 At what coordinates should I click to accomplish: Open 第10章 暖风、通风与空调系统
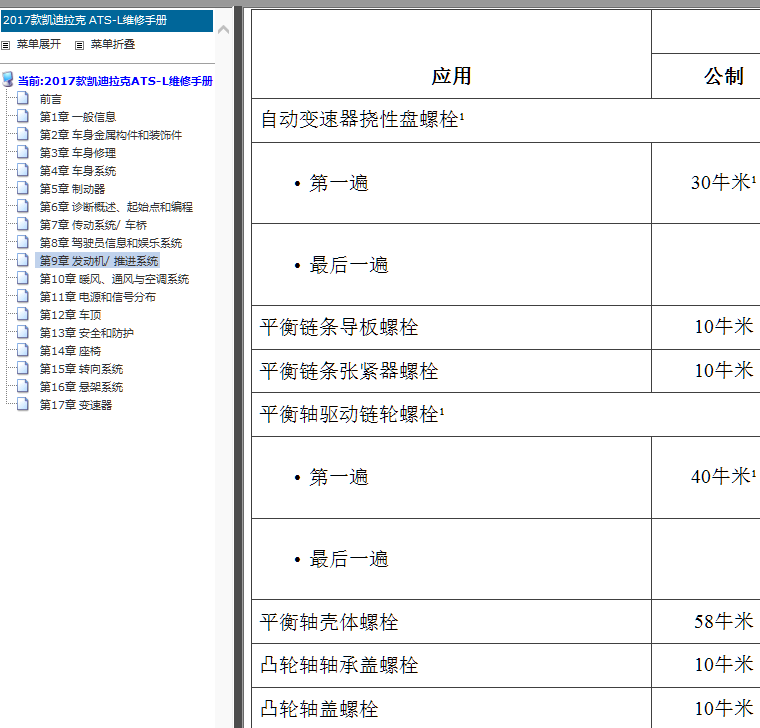114,279
